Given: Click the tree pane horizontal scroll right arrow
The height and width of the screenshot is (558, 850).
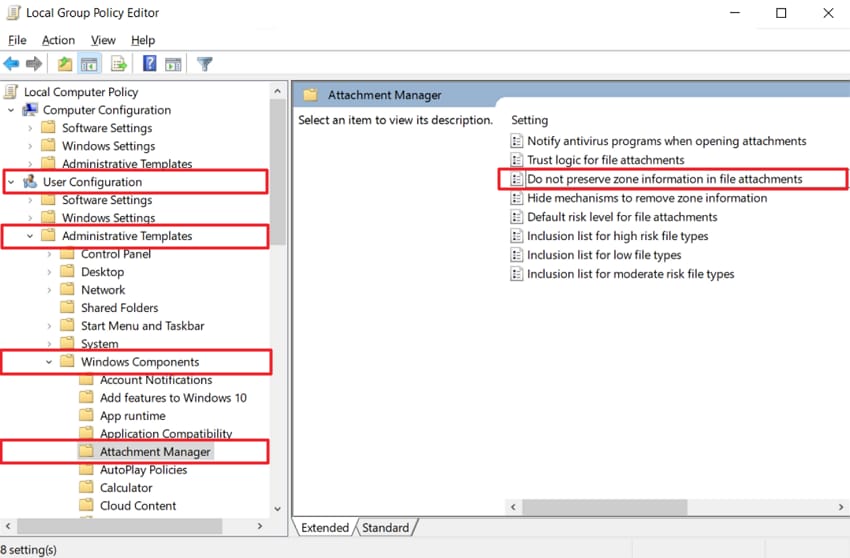Looking at the screenshot, I should (260, 526).
